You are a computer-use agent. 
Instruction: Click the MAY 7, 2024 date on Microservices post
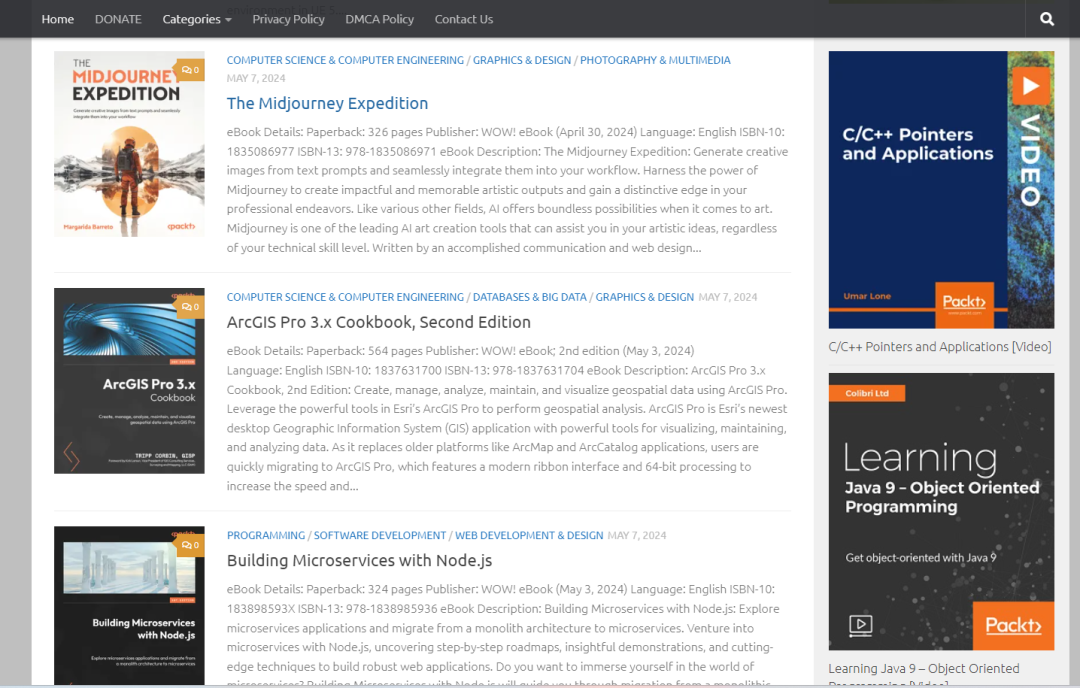pos(637,535)
